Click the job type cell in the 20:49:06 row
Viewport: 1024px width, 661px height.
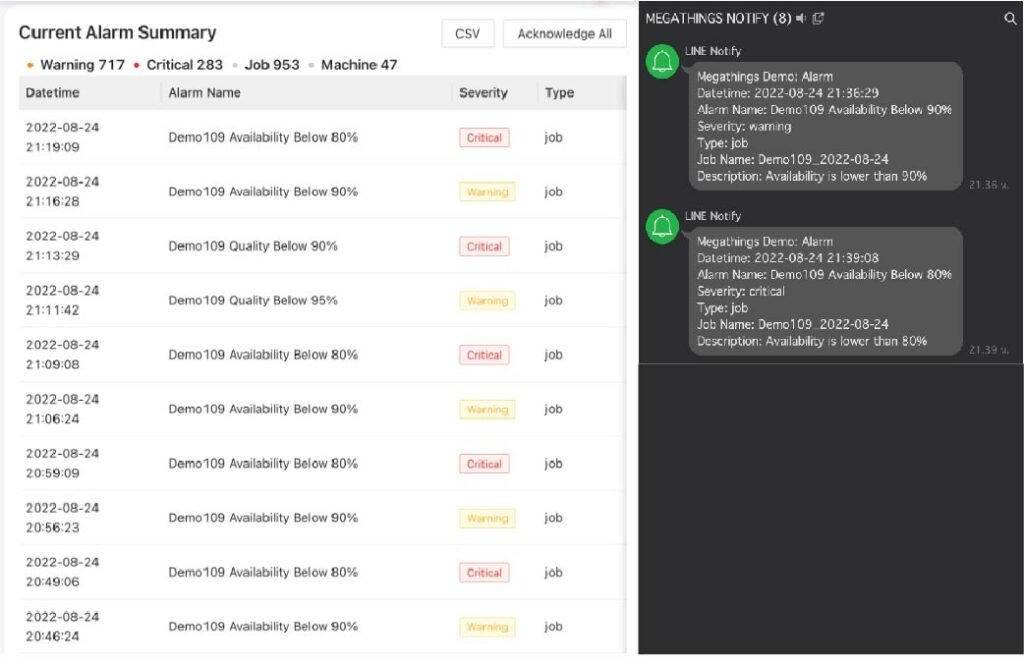(553, 572)
